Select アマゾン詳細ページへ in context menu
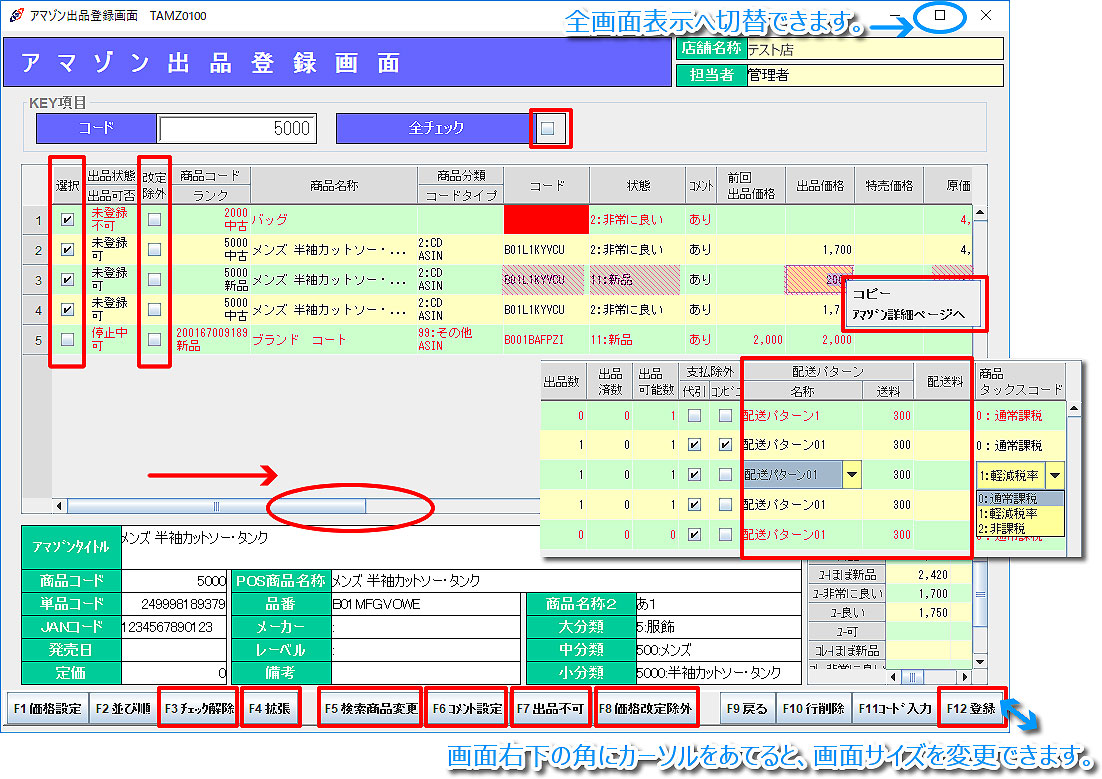1102x779 pixels. pos(908,315)
